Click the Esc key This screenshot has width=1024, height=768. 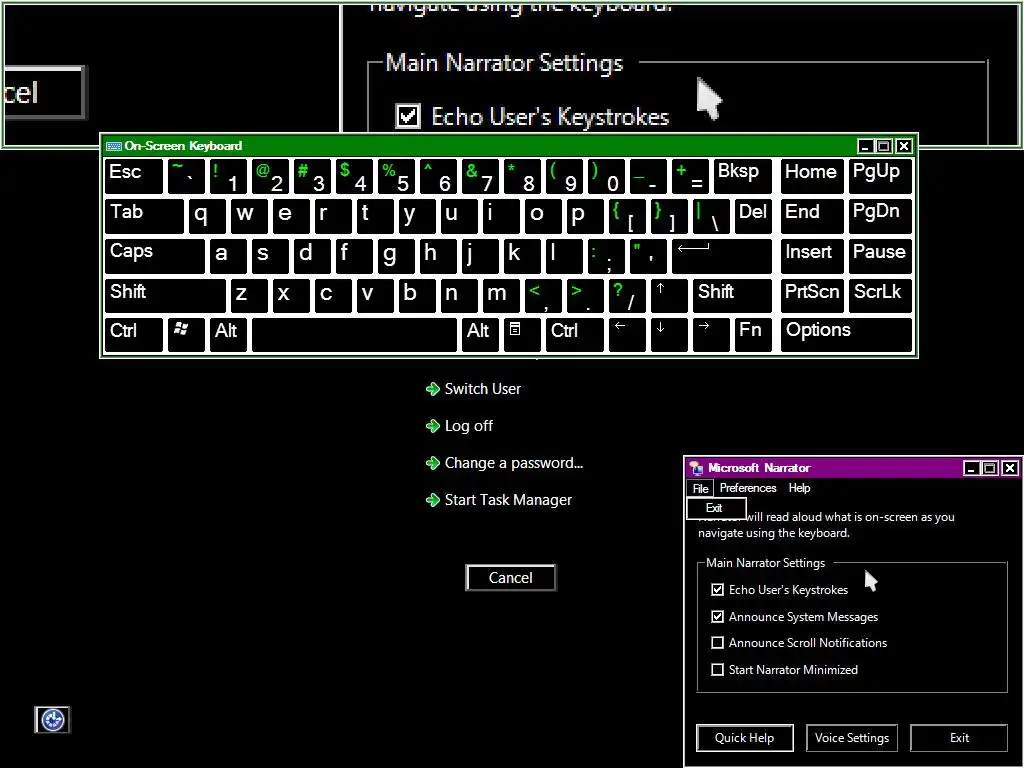tap(134, 176)
